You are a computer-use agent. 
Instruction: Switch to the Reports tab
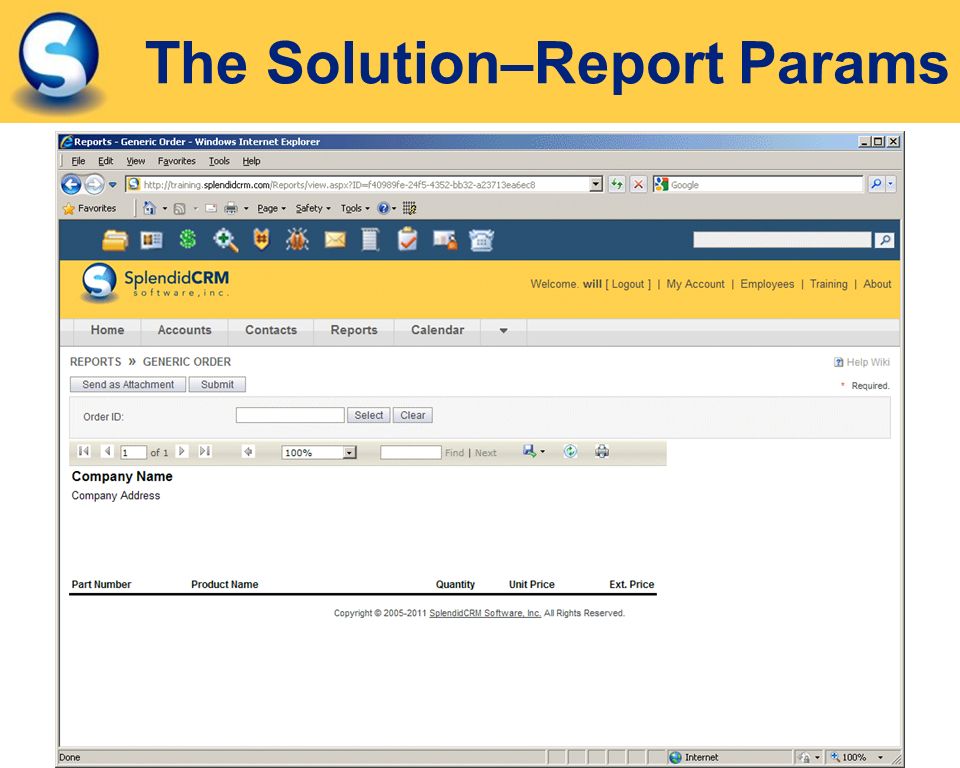click(x=354, y=330)
